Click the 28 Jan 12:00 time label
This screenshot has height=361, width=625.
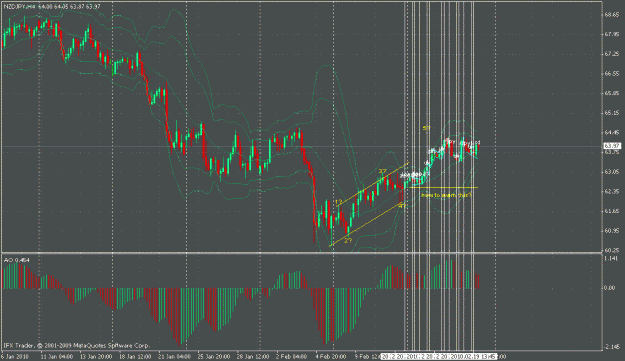click(x=254, y=356)
